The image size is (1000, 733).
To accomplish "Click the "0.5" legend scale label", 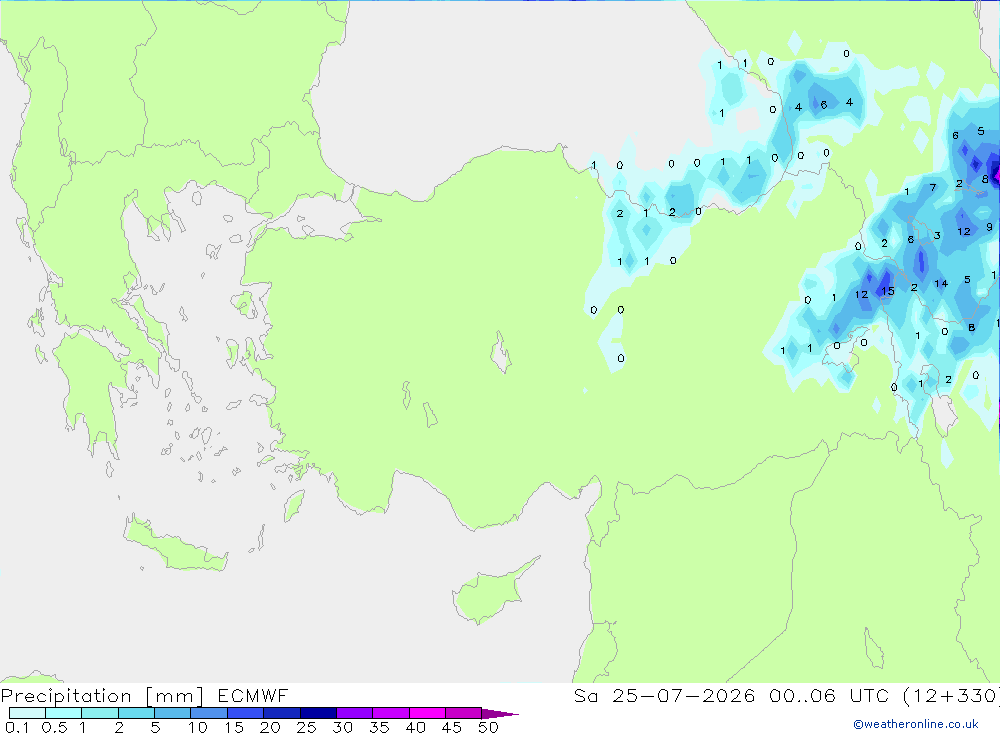I will pyautogui.click(x=55, y=727).
